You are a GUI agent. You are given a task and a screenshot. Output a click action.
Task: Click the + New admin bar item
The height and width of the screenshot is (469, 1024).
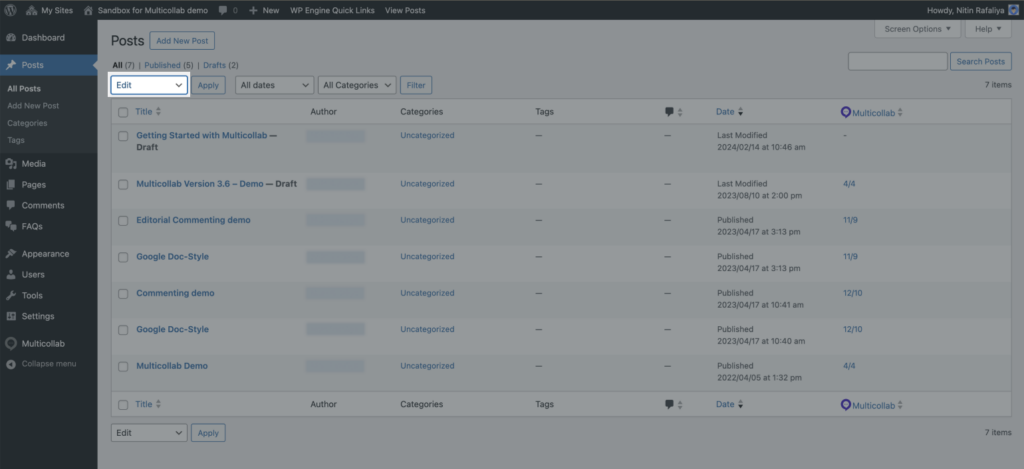click(x=264, y=10)
